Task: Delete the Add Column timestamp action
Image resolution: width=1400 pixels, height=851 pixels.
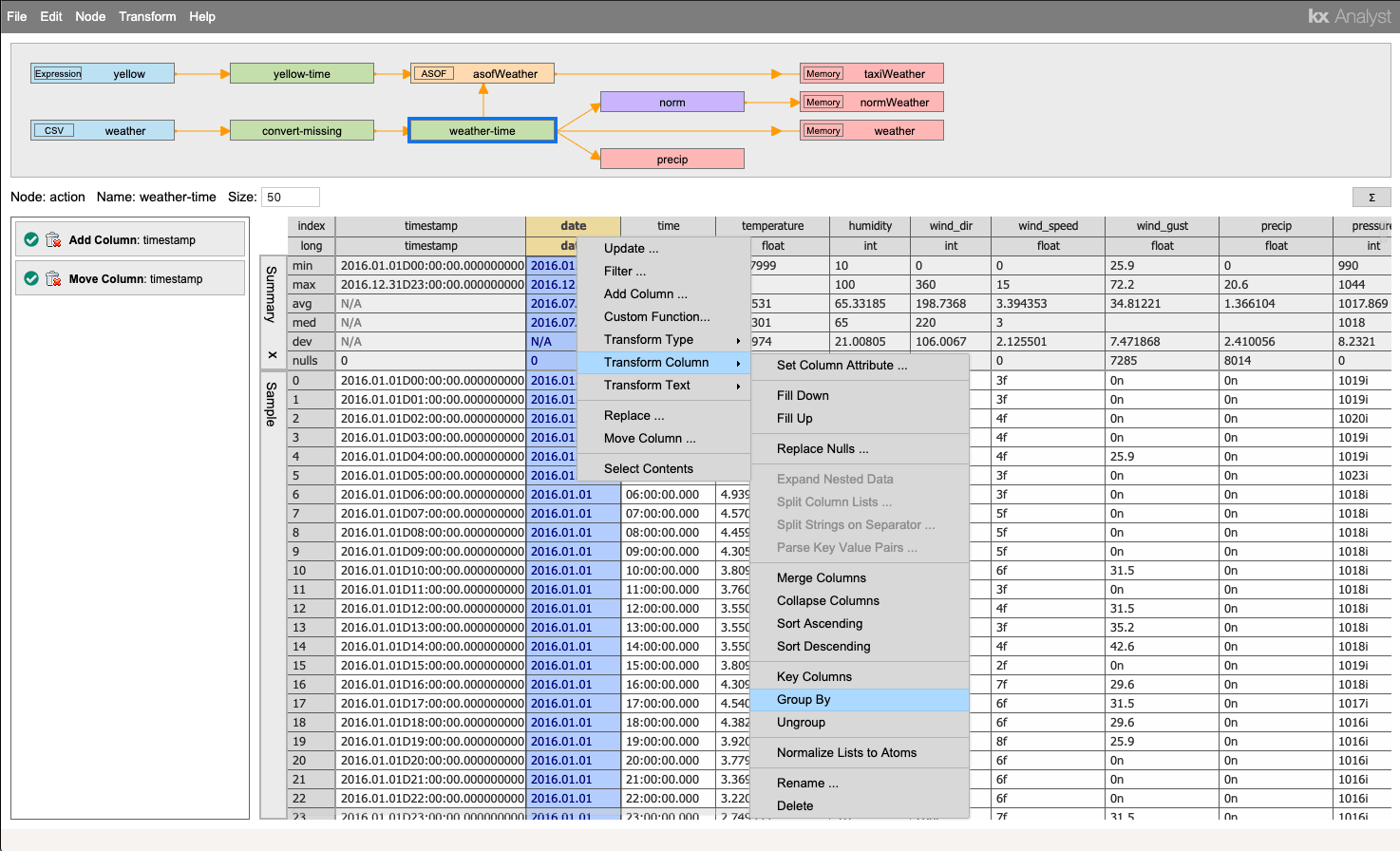Action: pos(53,240)
